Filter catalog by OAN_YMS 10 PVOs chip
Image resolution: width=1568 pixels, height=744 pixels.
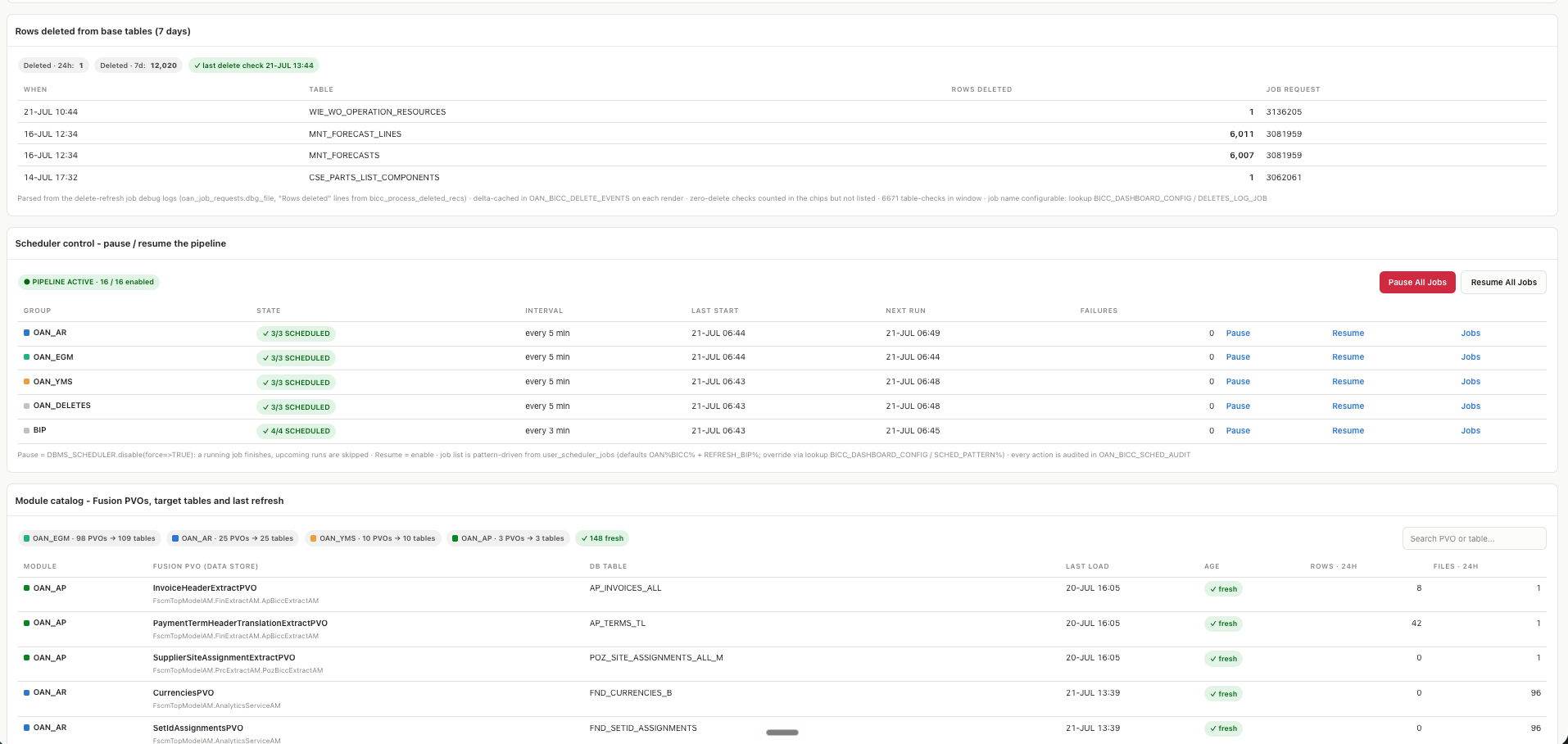(x=373, y=538)
